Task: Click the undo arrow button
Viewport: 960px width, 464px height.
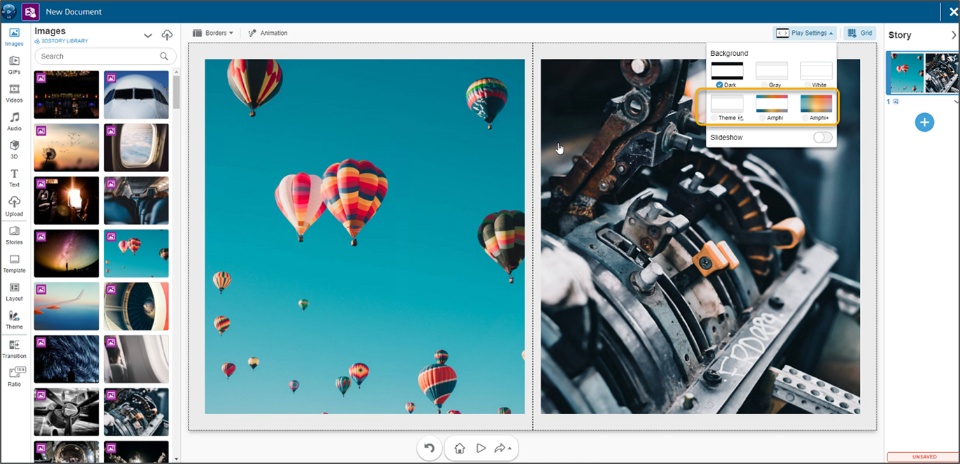Action: [x=429, y=448]
